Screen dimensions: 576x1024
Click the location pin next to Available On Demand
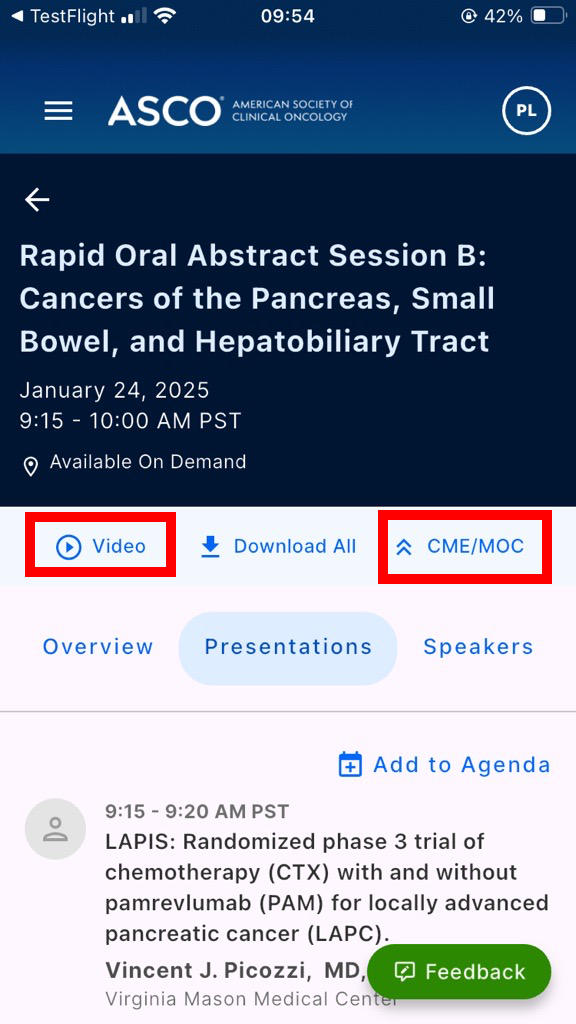tap(31, 463)
